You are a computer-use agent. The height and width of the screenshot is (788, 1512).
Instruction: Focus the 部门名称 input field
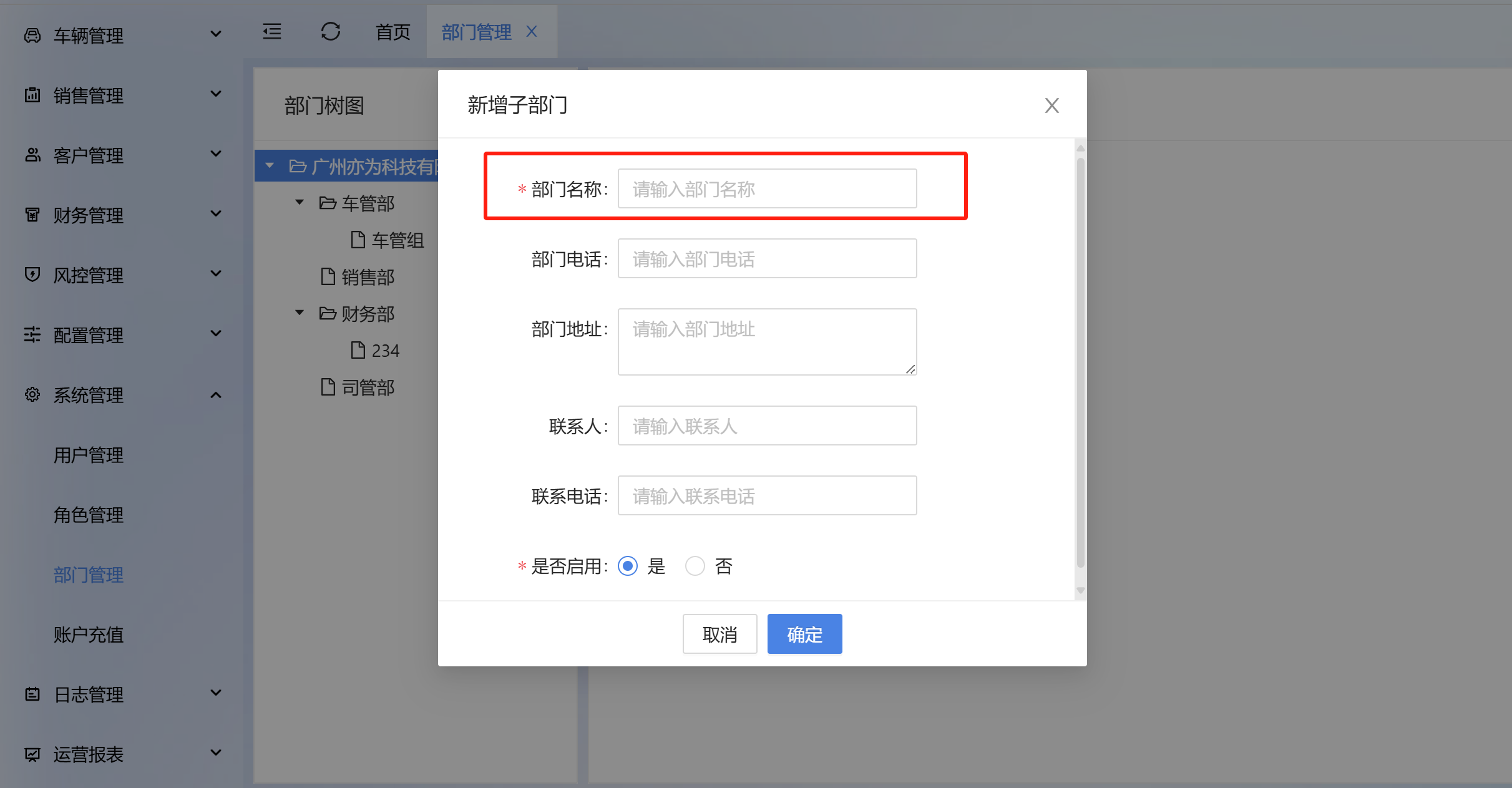click(767, 189)
